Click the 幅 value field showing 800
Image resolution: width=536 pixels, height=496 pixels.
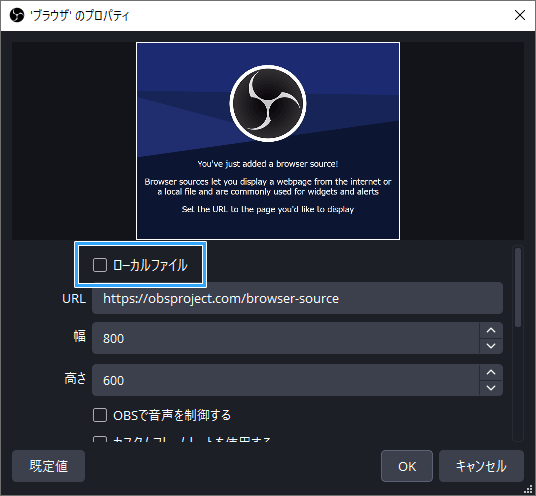(x=285, y=338)
